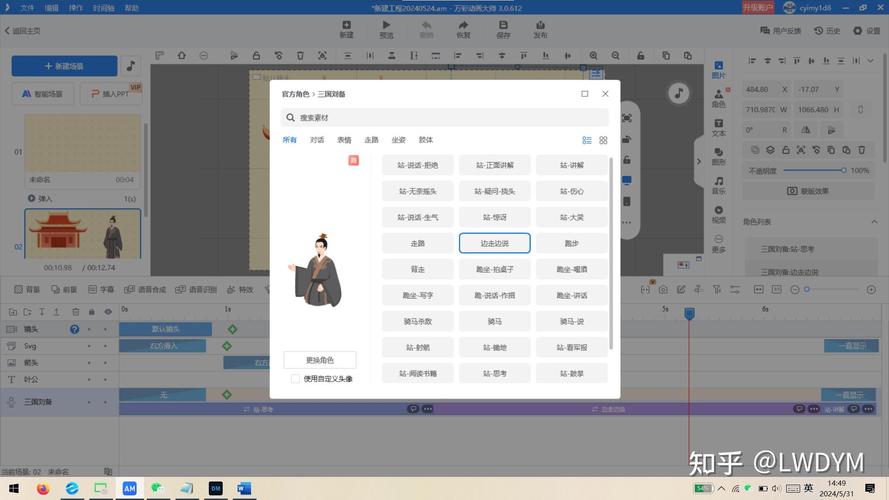Viewport: 889px width, 500px height.
Task: Click the music note icon beside 新建场景
Action: (x=130, y=65)
